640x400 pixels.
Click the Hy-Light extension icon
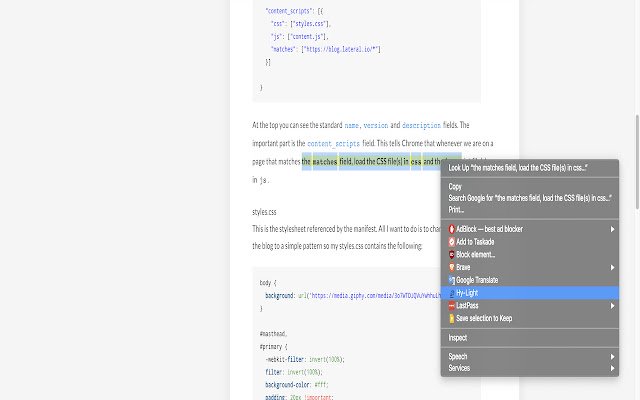[451, 293]
